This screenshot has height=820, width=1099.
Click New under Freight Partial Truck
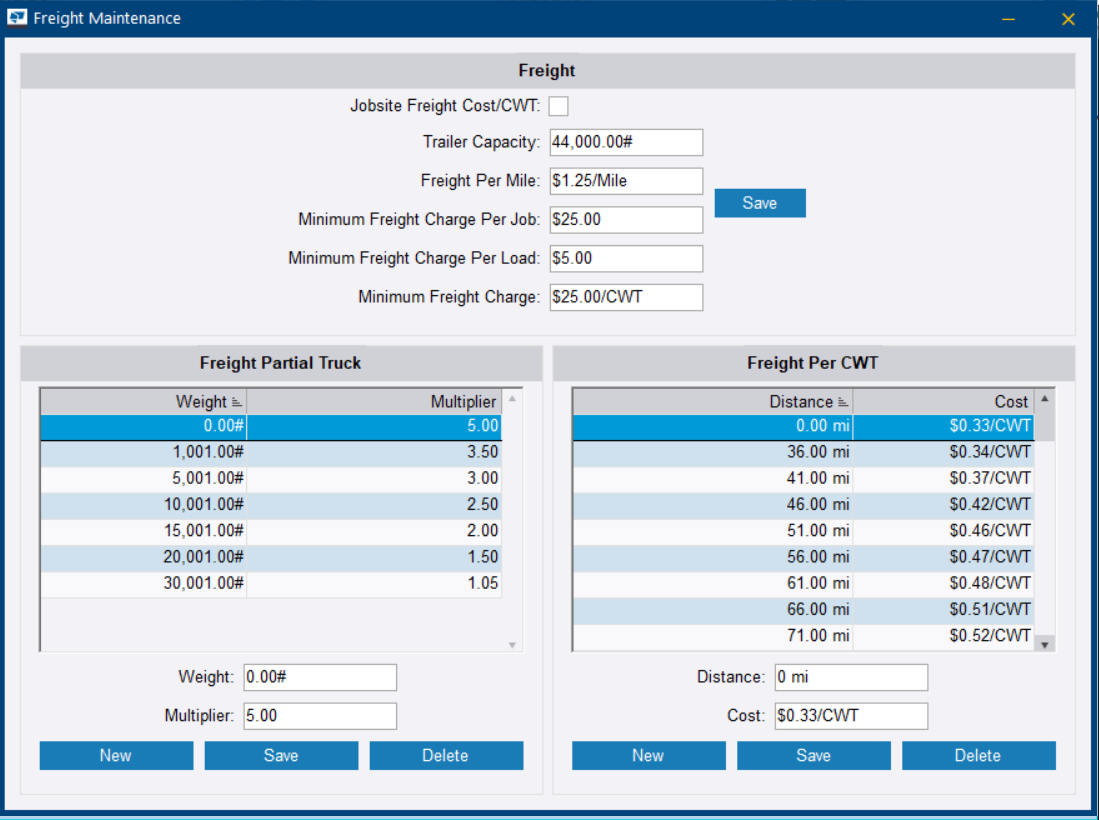pos(116,756)
